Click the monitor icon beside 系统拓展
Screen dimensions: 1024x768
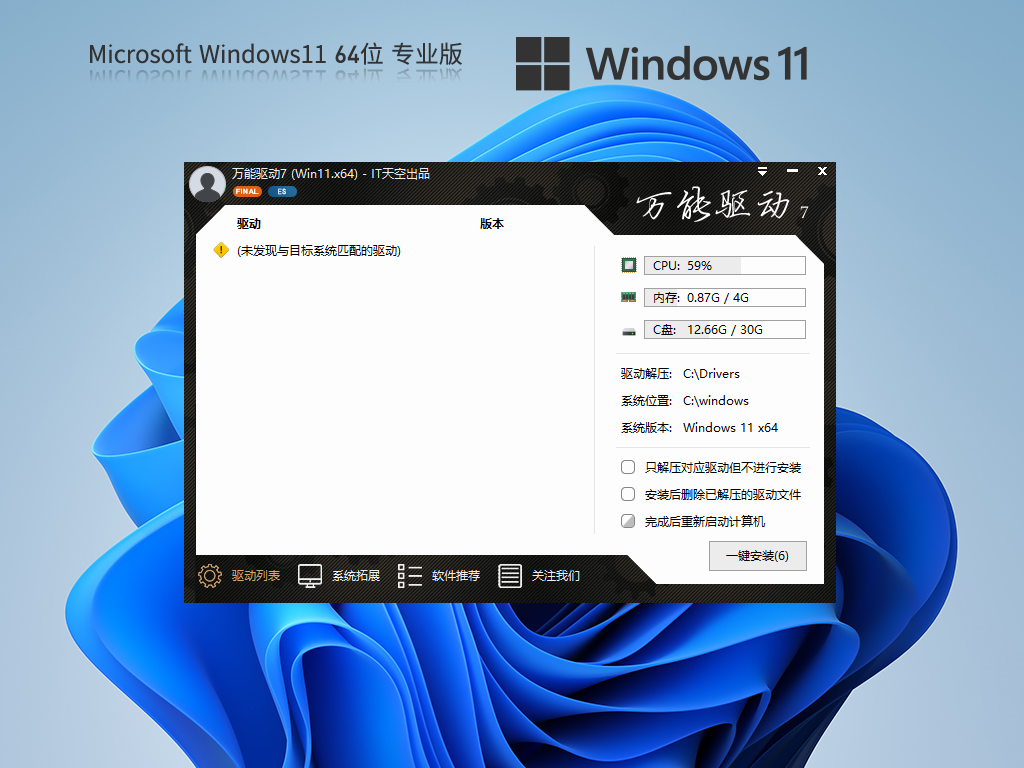[308, 576]
